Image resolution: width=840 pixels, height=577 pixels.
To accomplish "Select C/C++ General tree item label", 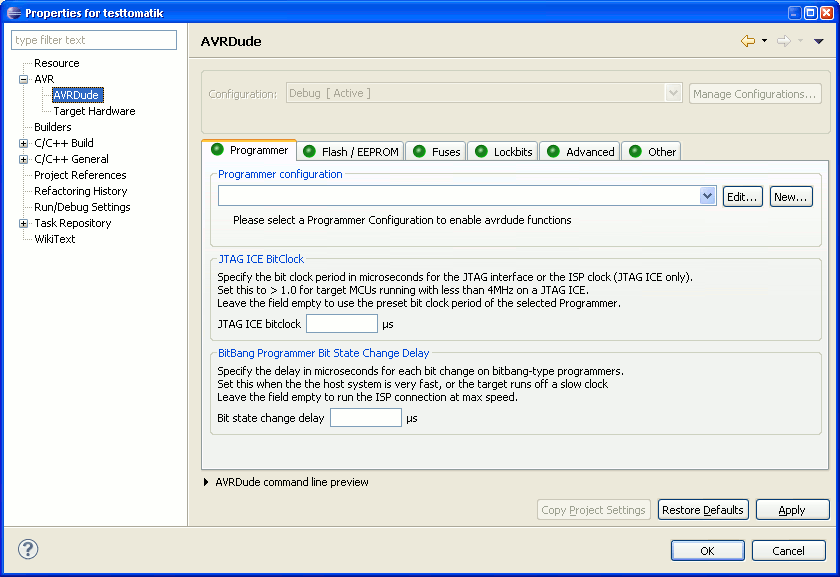I will [71, 159].
